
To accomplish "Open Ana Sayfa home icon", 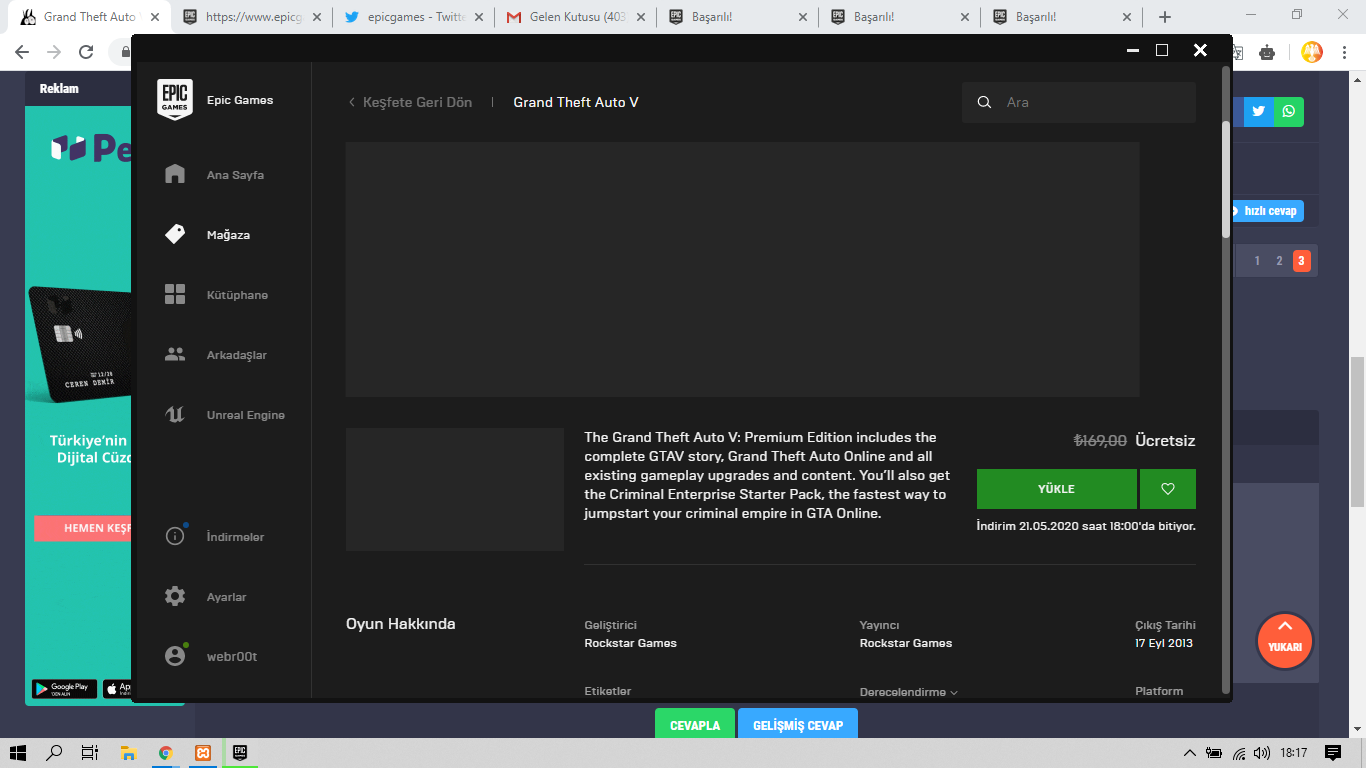I will point(175,175).
